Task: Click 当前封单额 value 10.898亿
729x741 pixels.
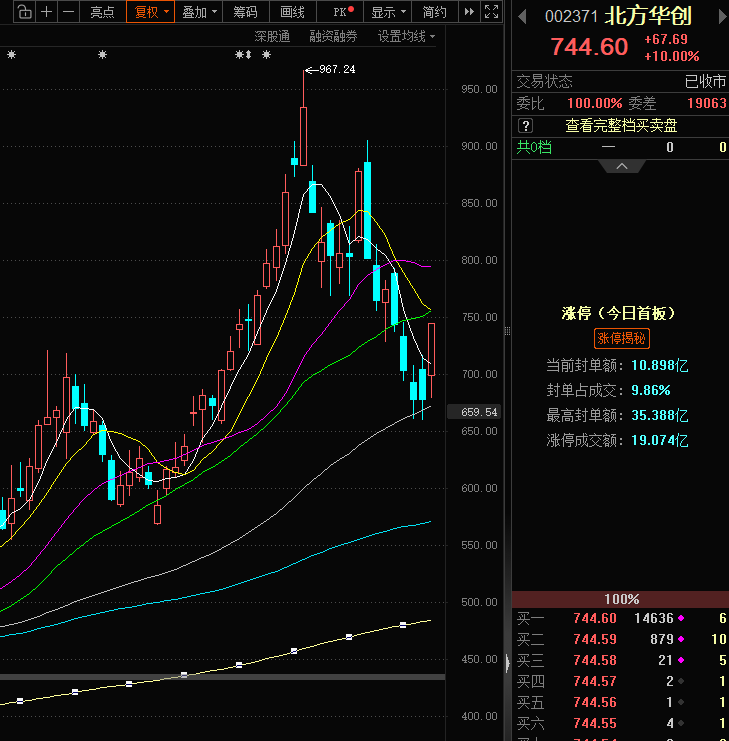Action: coord(660,365)
